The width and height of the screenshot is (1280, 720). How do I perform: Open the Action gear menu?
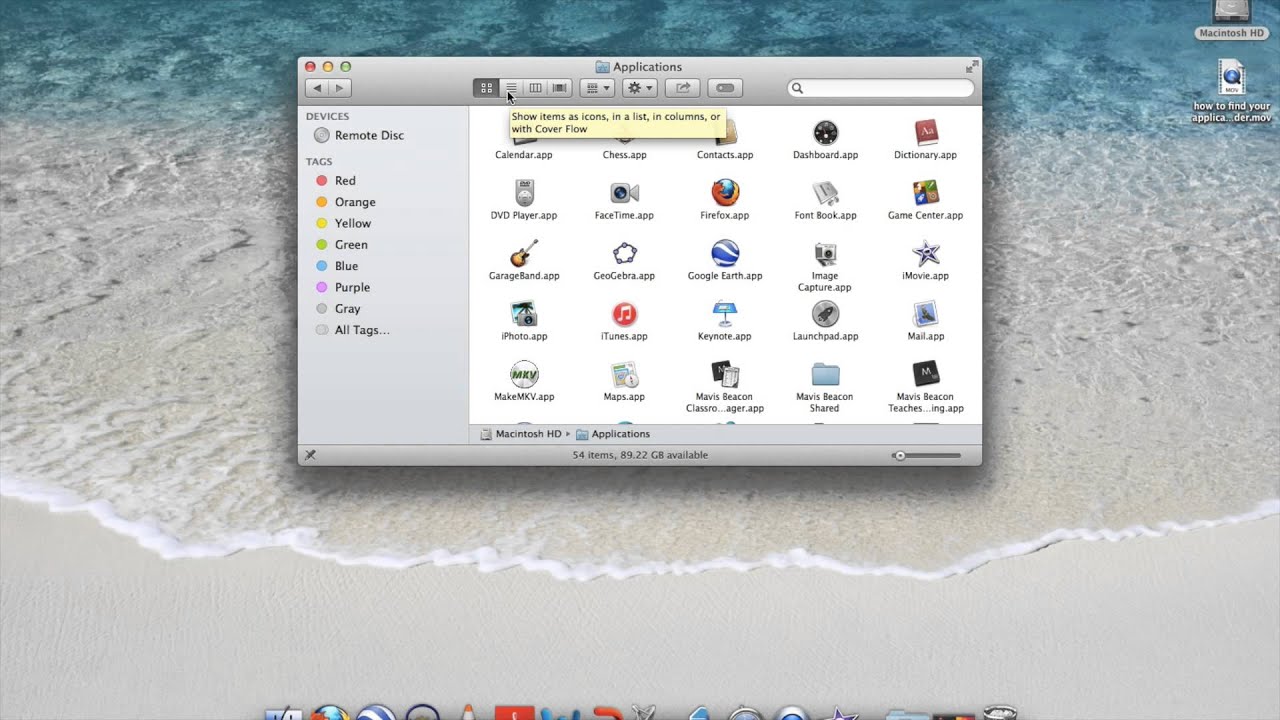point(639,88)
